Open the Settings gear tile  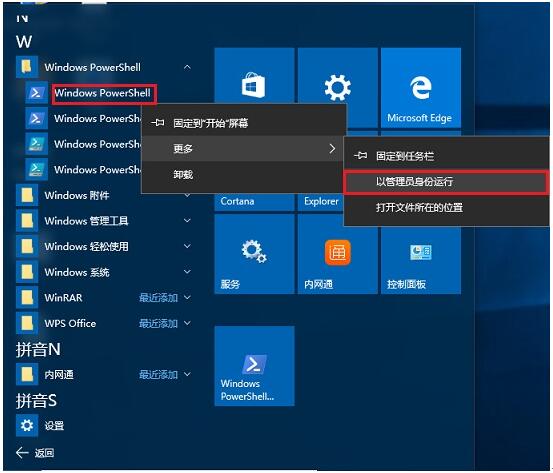click(338, 76)
